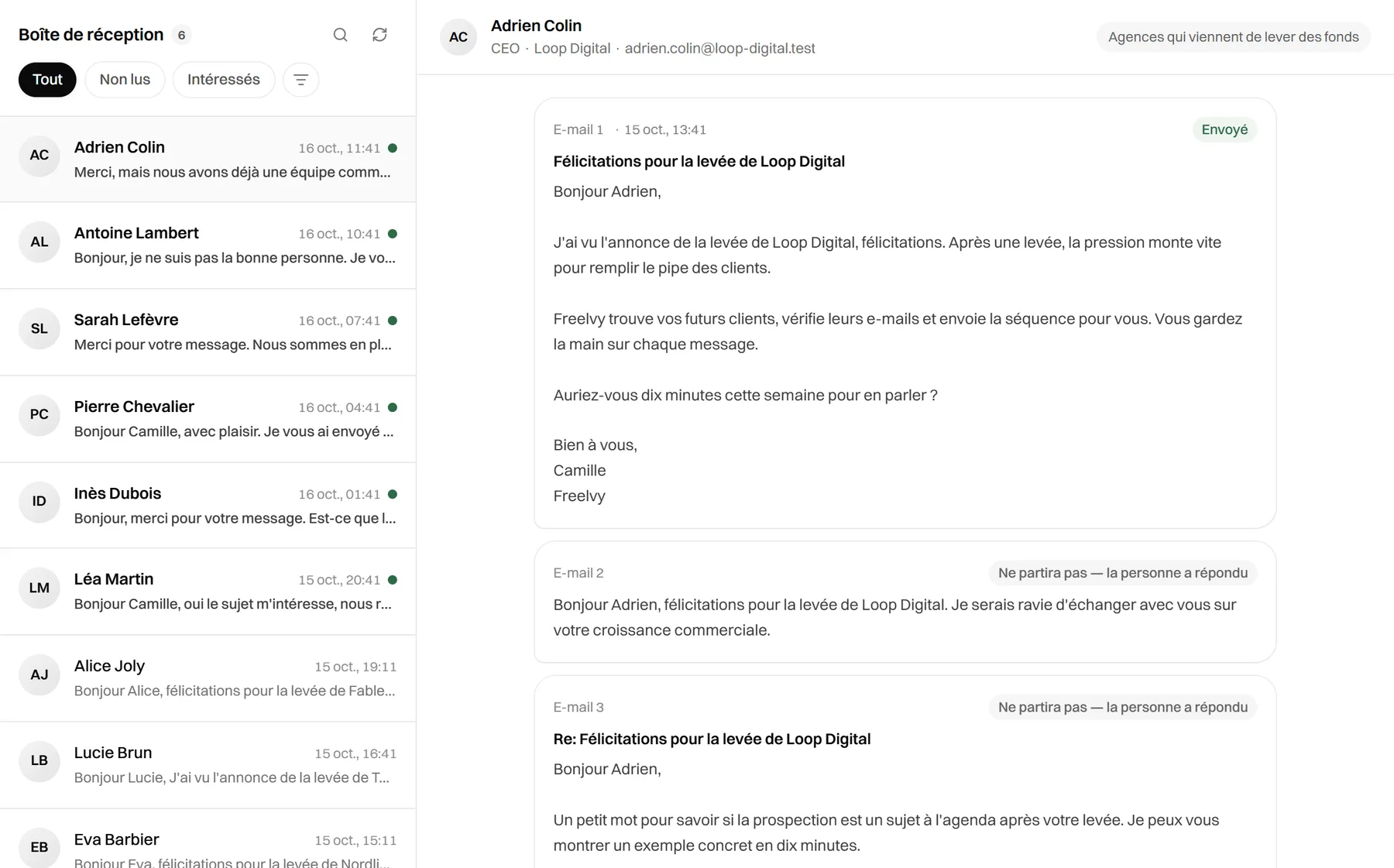Click the AC avatar in conversation header
This screenshot has height=868, width=1394.
coord(458,37)
